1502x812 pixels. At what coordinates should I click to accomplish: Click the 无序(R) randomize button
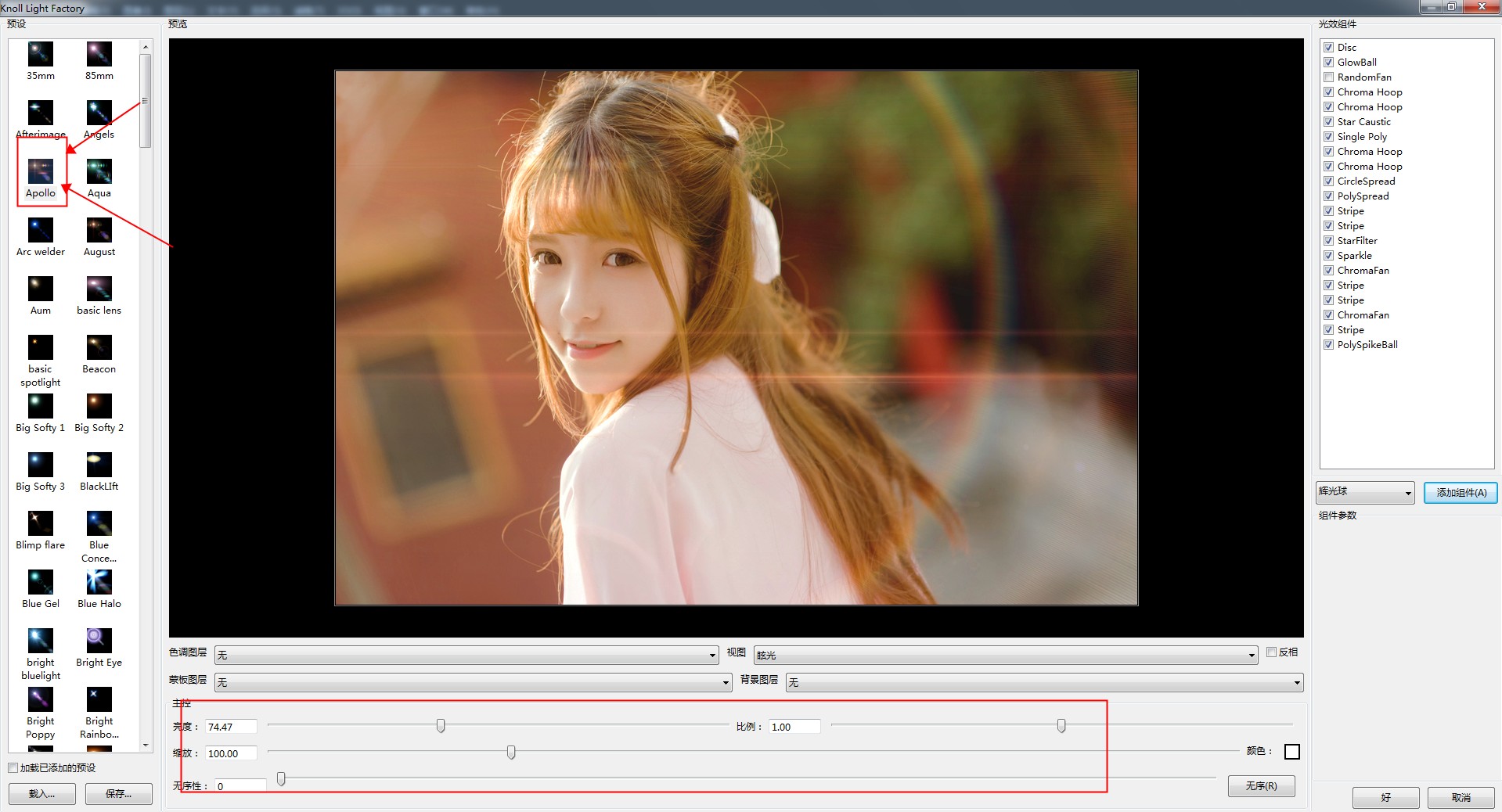point(1261,785)
